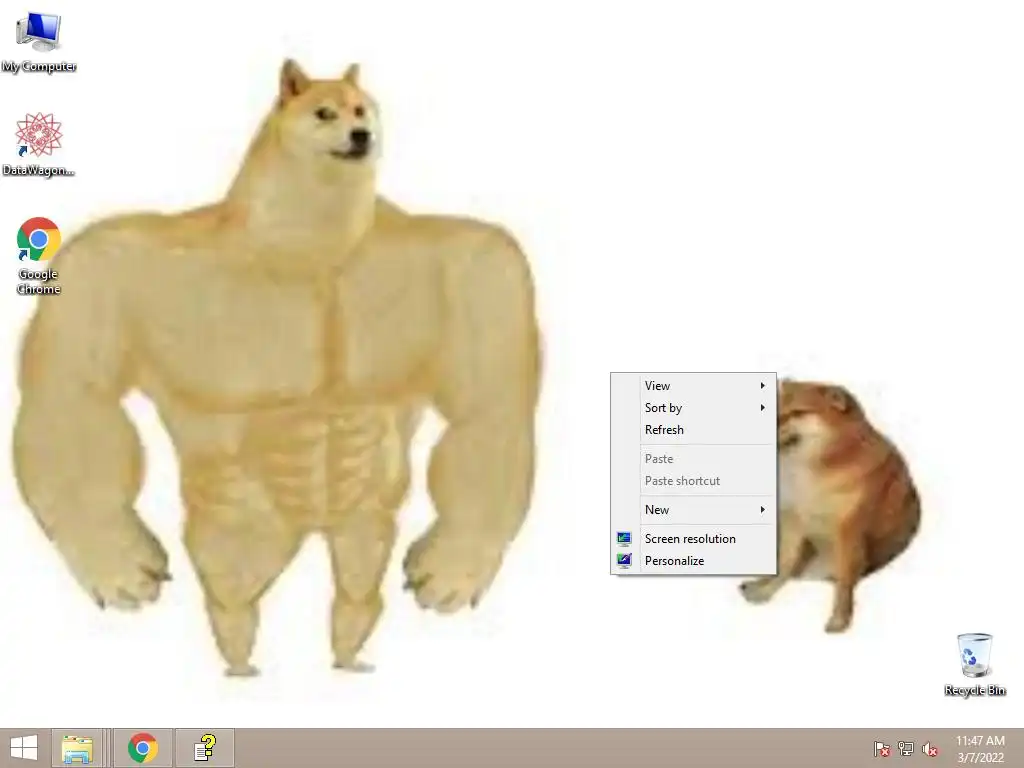Launch File Explorer from the taskbar
The image size is (1024, 768).
pos(77,748)
